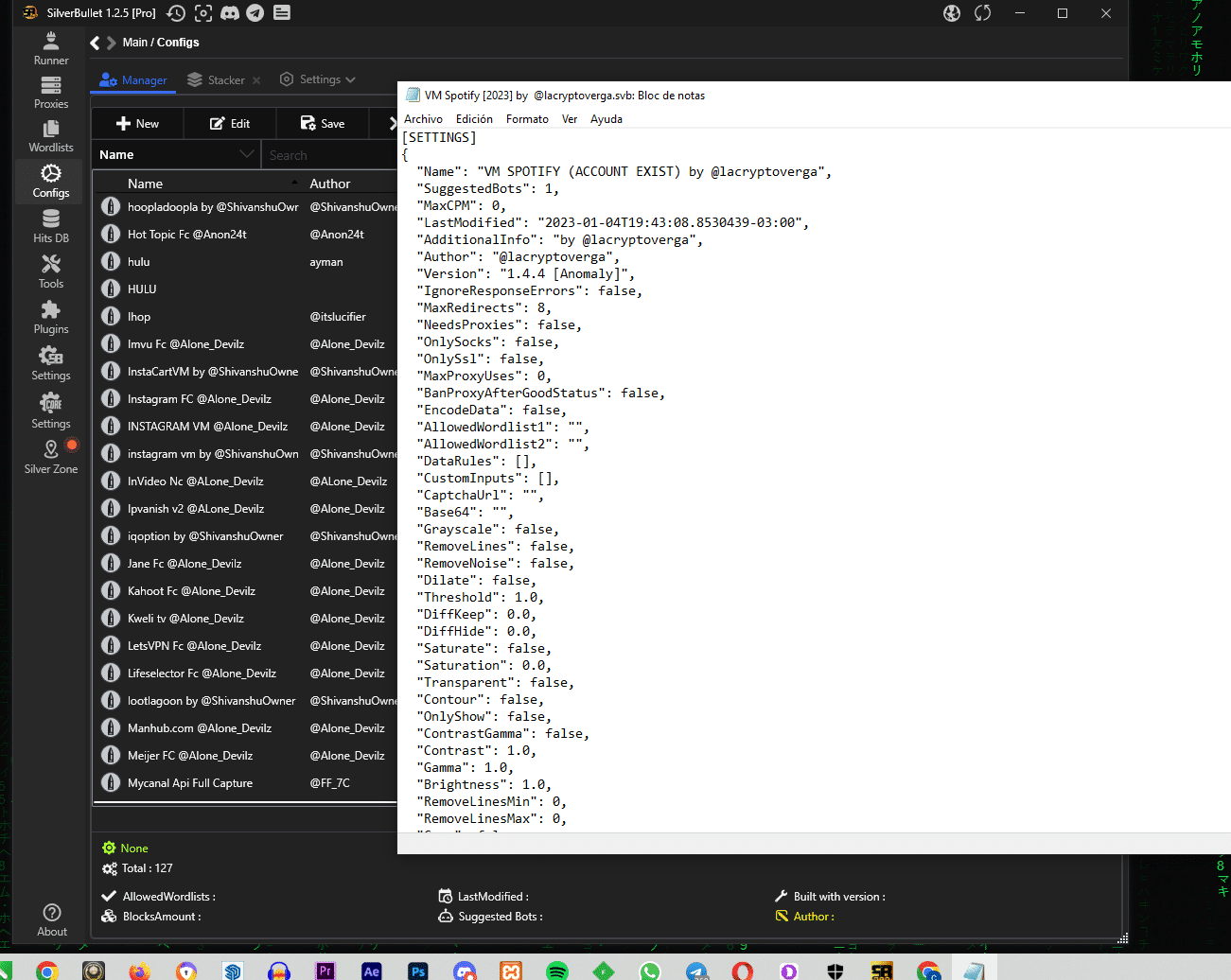This screenshot has width=1231, height=980.
Task: Click the Discord icon in title bar
Action: [x=229, y=13]
